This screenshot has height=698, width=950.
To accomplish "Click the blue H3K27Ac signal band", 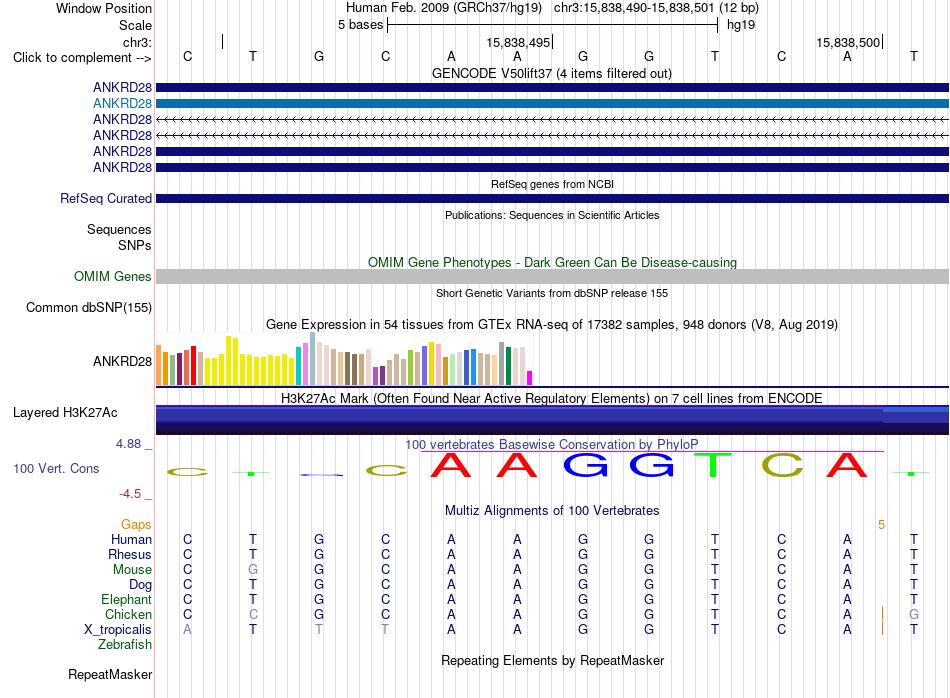I will 552,420.
